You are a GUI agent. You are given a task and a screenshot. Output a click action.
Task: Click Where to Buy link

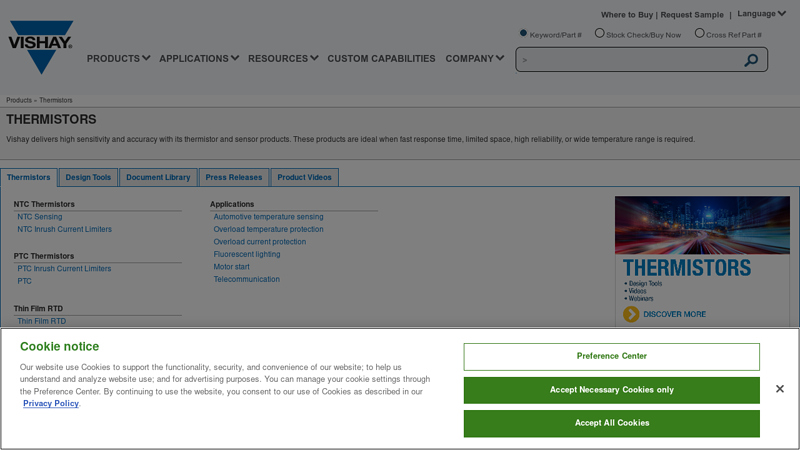(x=627, y=15)
